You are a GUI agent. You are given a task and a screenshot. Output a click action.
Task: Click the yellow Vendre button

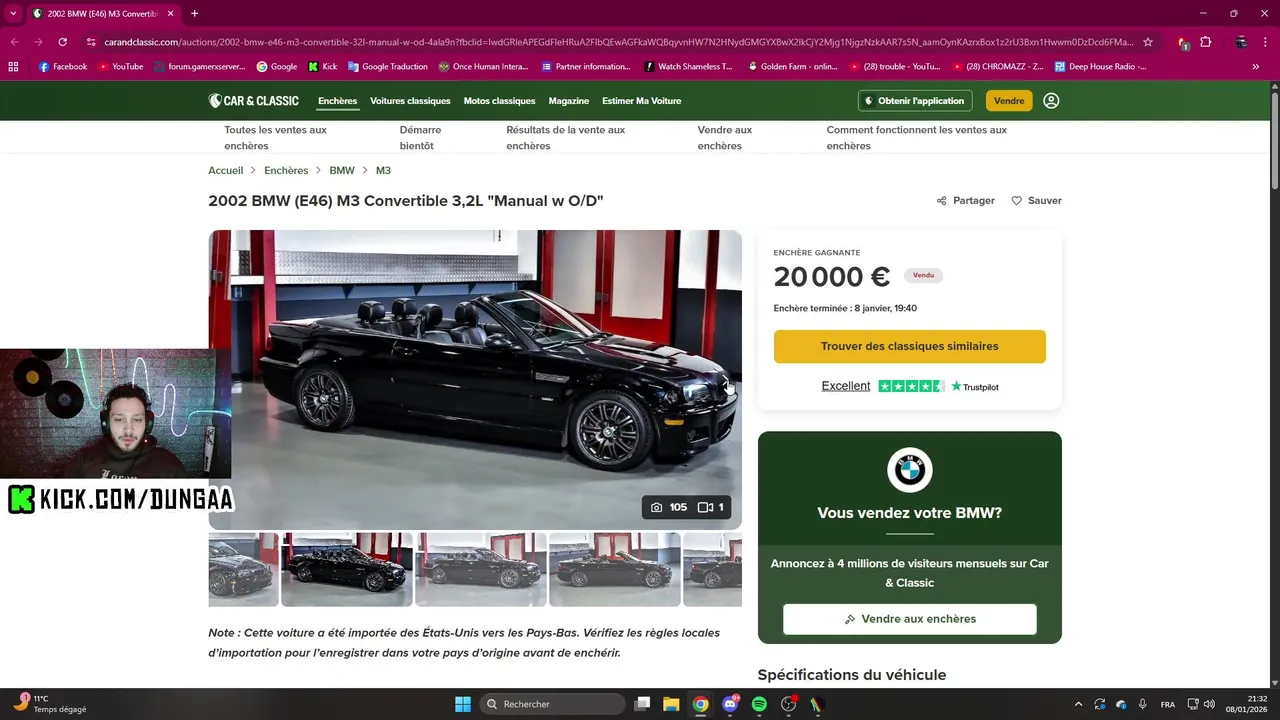[1009, 101]
